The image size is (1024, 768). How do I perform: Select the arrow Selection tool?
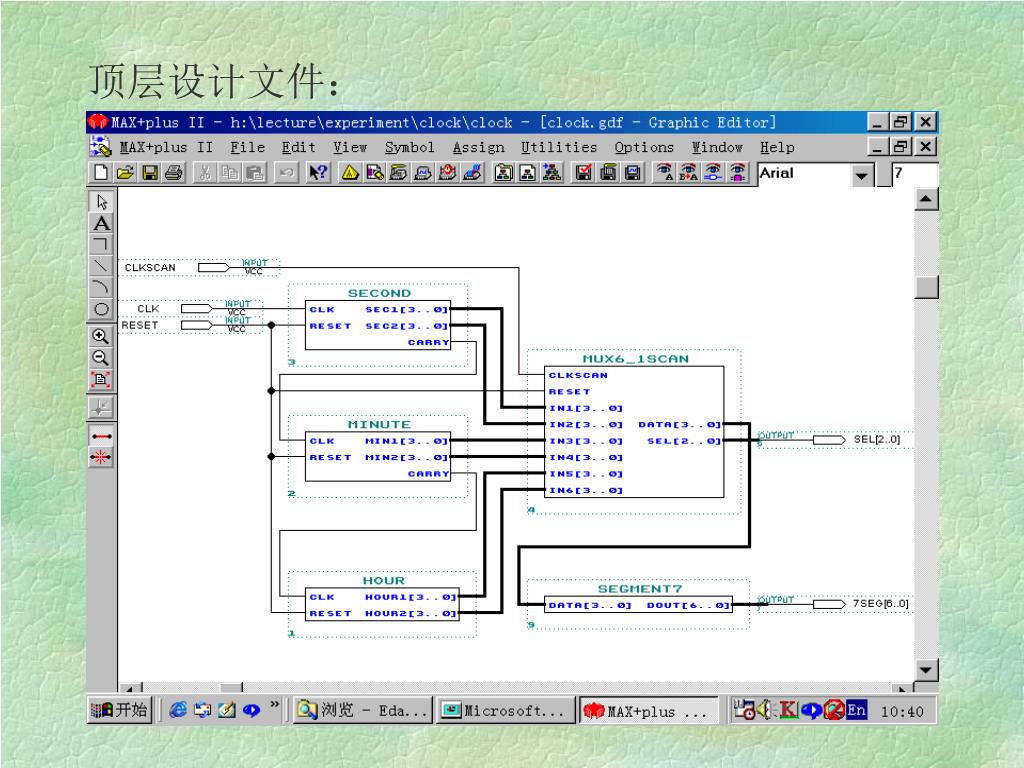[x=101, y=201]
